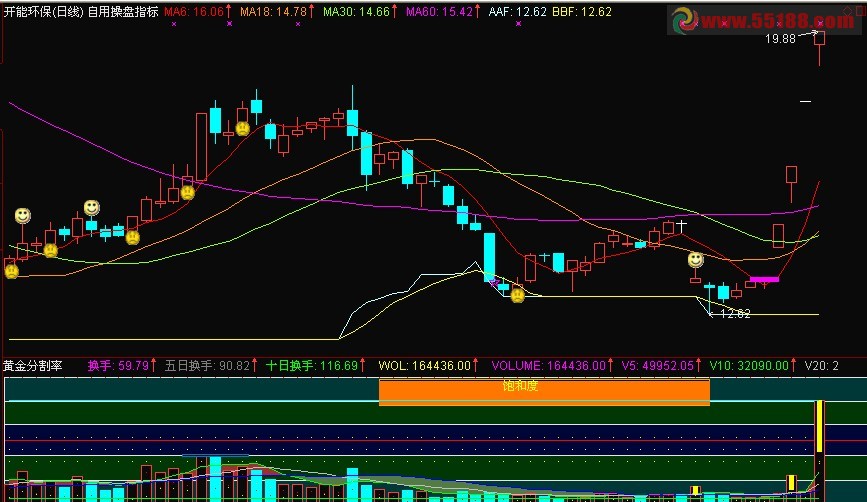867x502 pixels.
Task: Click the 自用操盘指标 indicator title
Action: point(123,12)
